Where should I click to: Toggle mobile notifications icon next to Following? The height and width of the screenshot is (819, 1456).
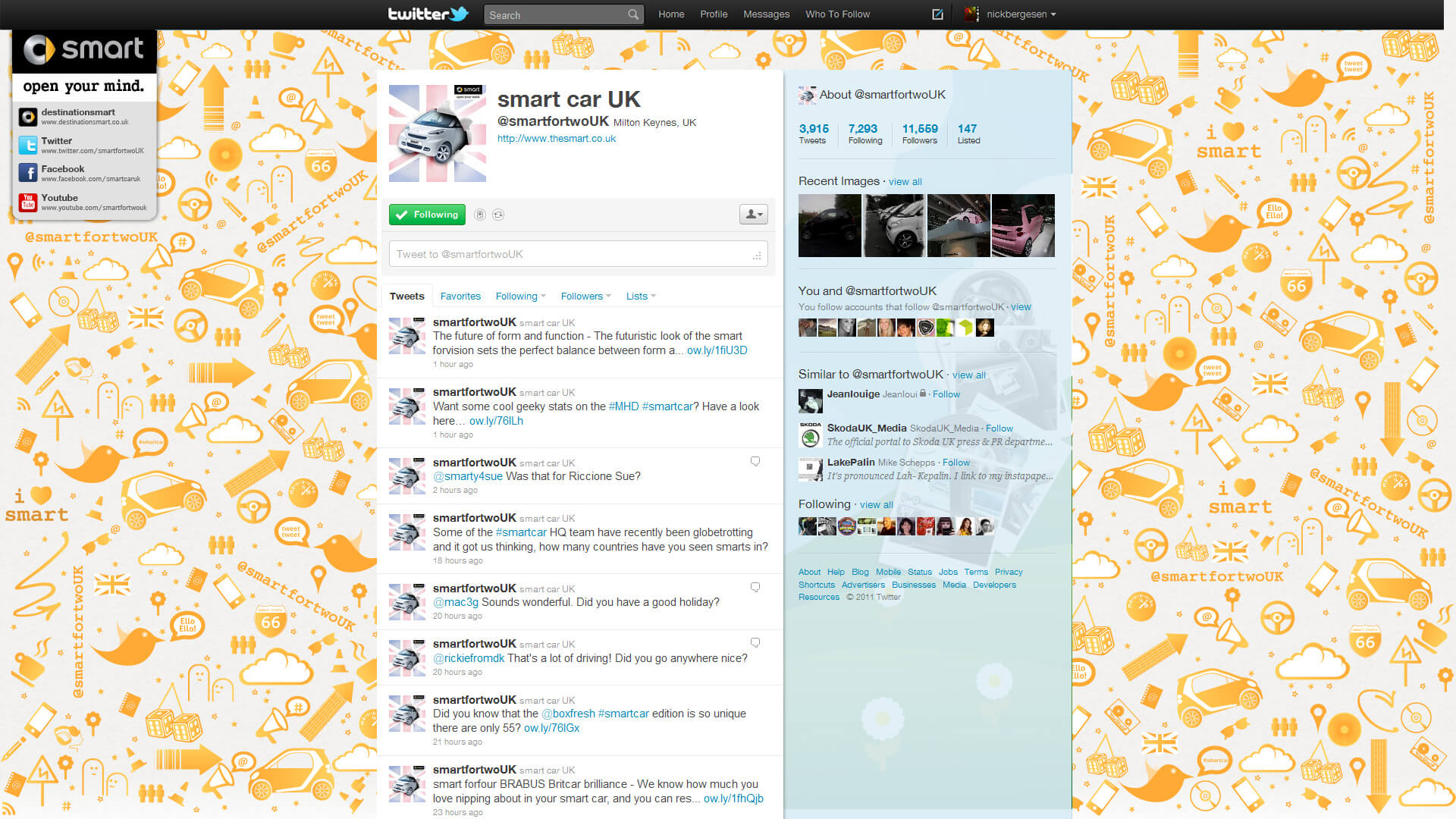click(480, 215)
